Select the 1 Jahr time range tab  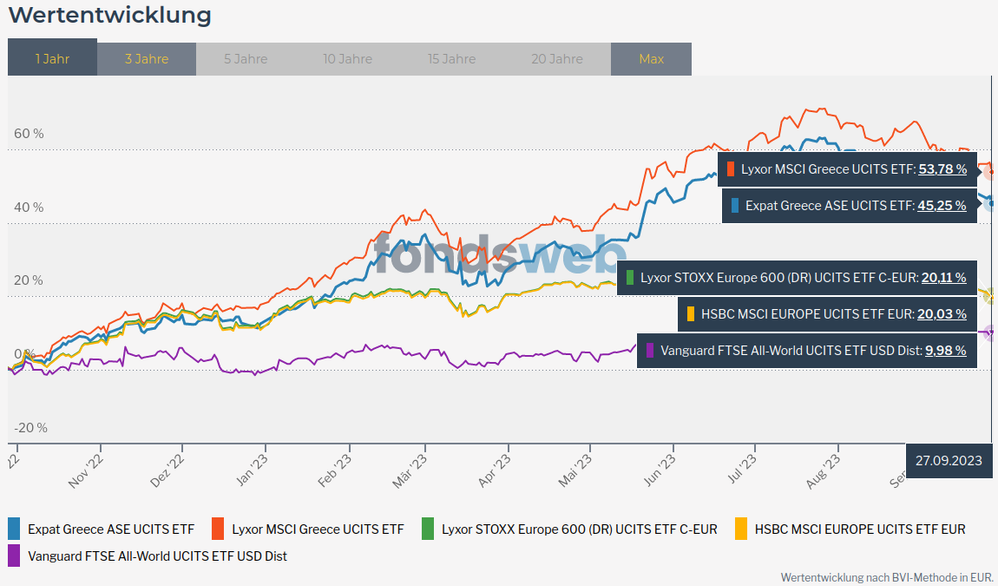tap(52, 59)
